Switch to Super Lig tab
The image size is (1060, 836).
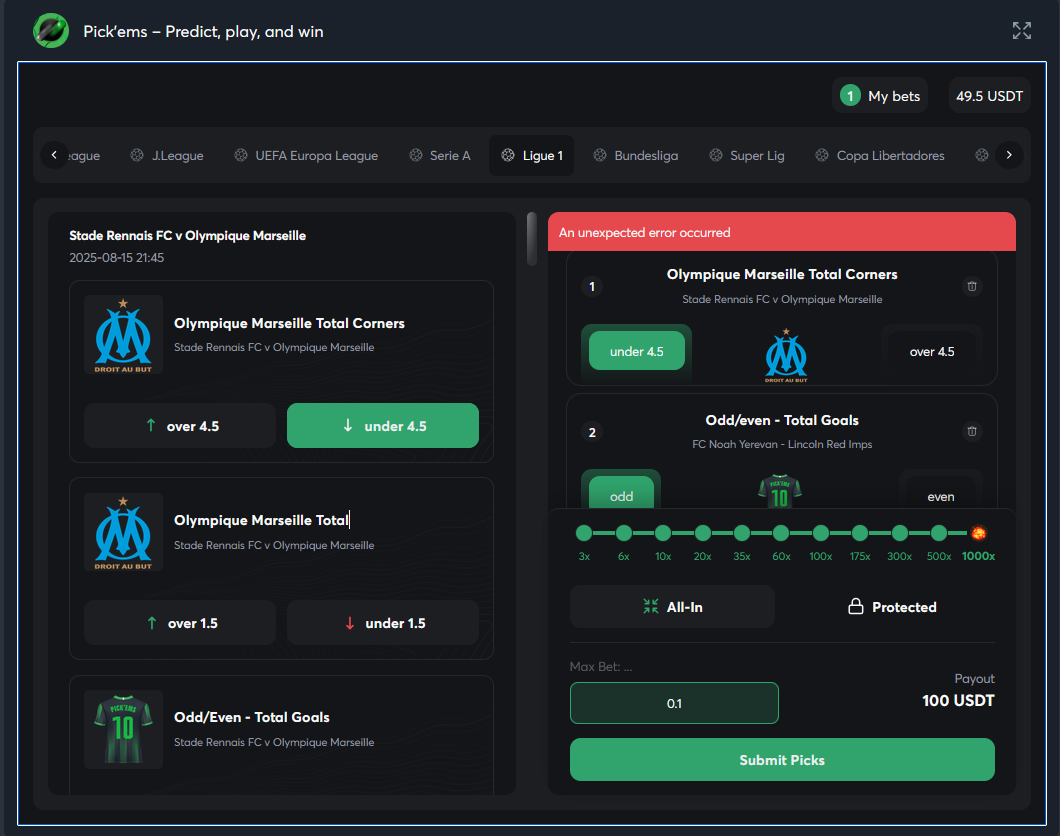point(747,155)
